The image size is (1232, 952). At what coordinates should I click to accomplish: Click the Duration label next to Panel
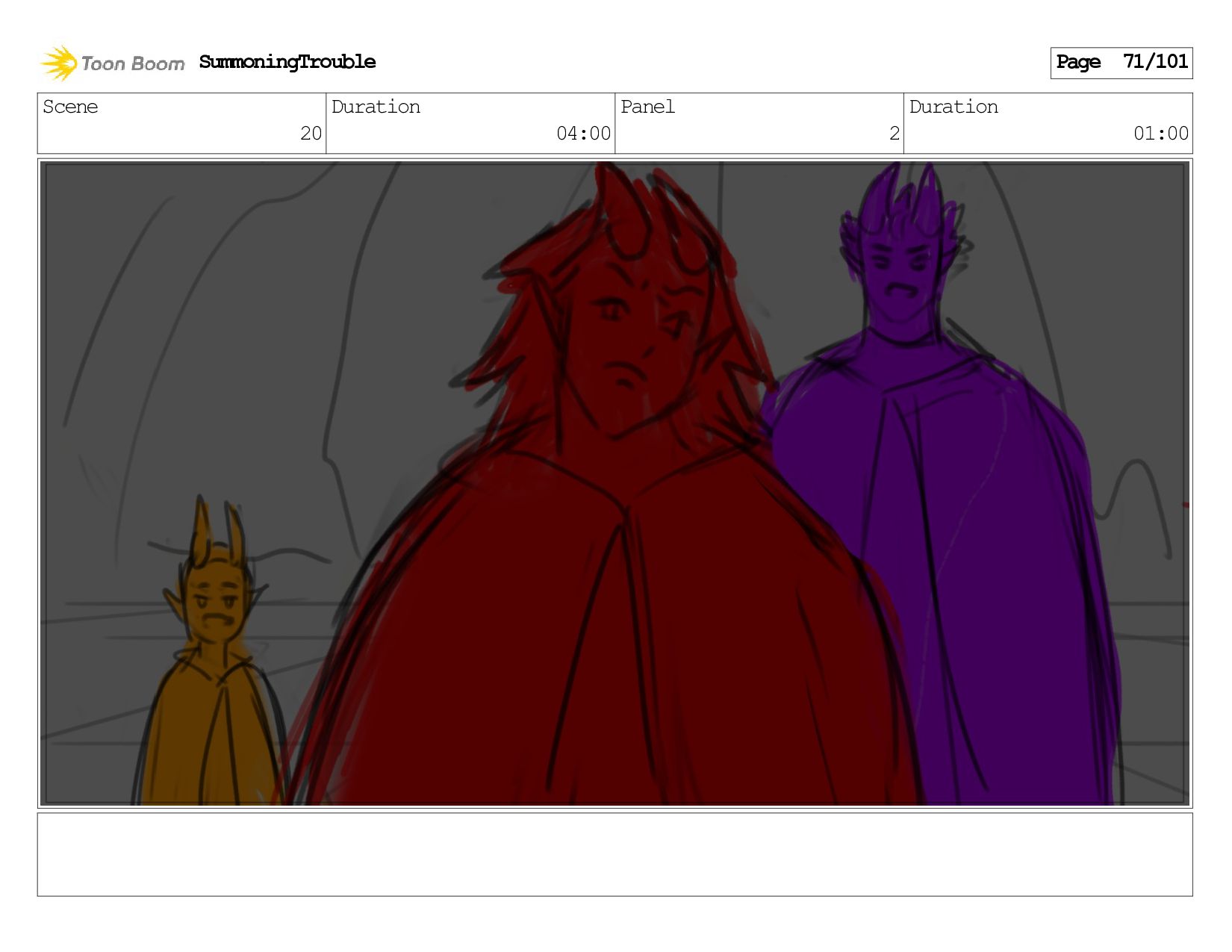point(953,107)
